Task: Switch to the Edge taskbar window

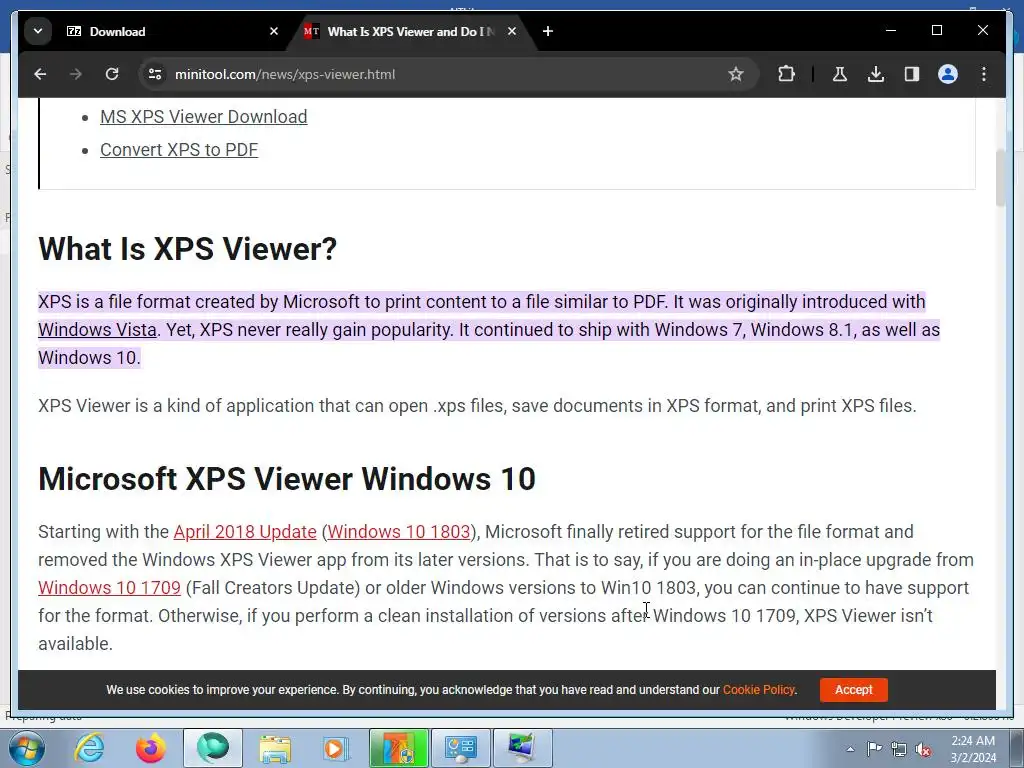Action: point(213,748)
